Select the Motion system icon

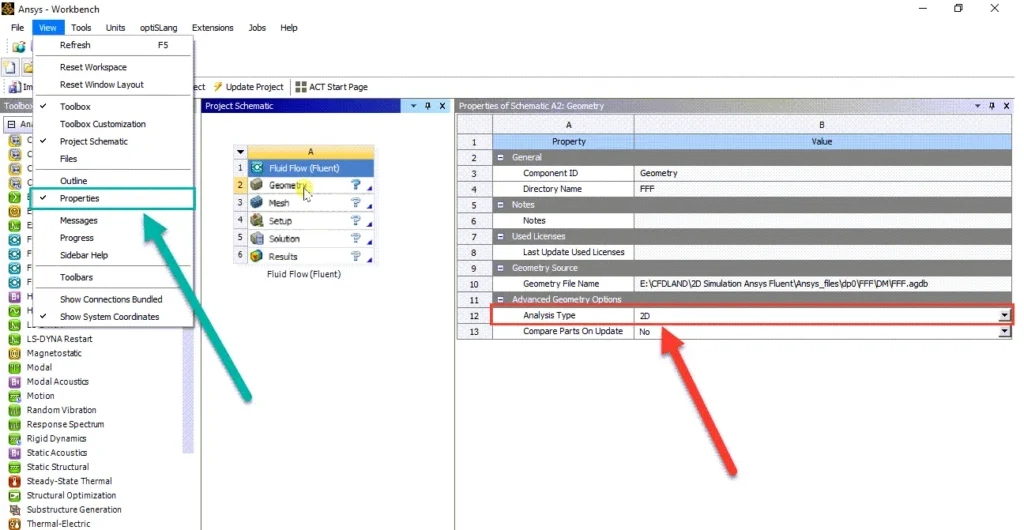pyautogui.click(x=14, y=396)
